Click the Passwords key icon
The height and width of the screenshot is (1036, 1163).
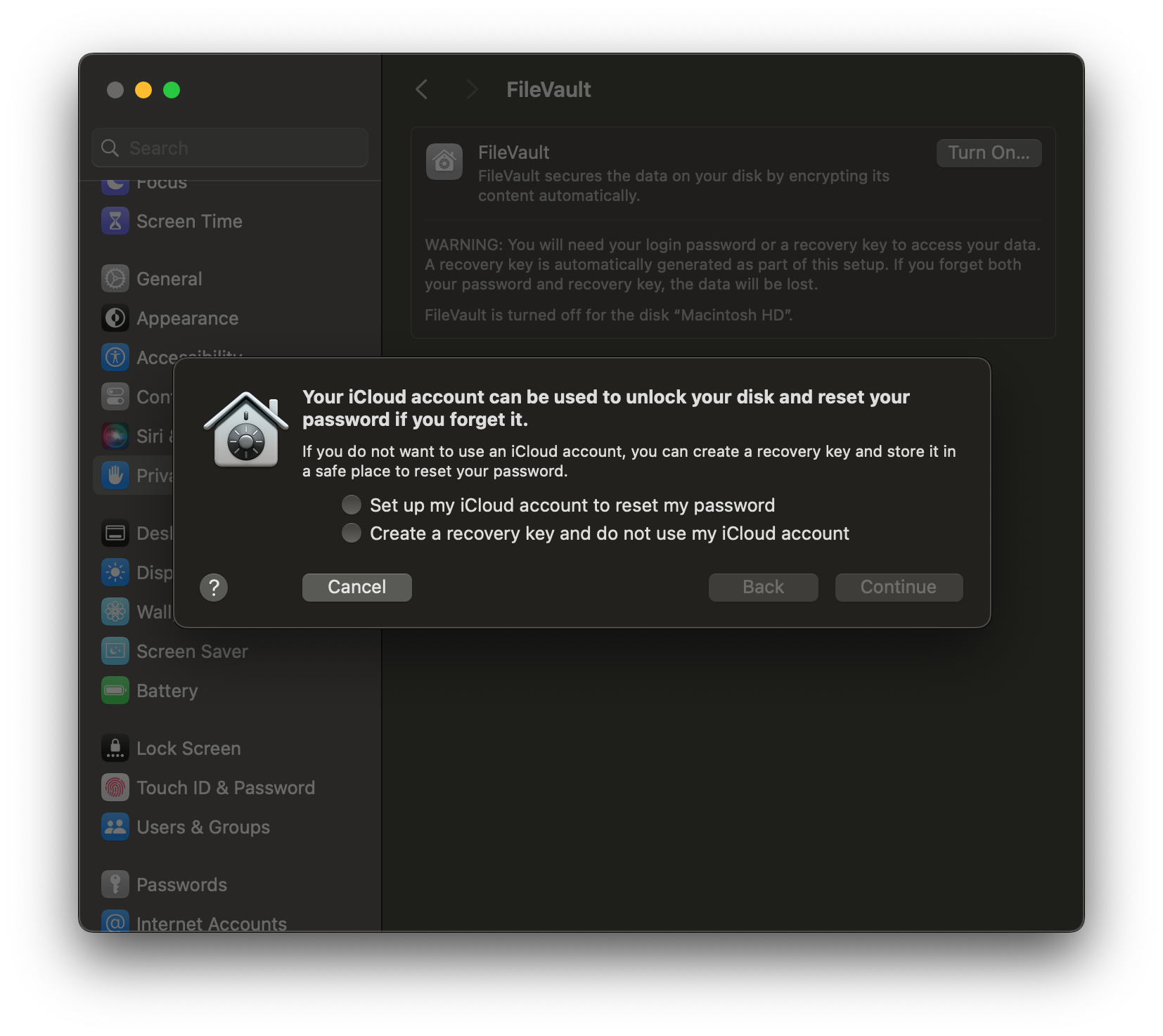pyautogui.click(x=115, y=885)
